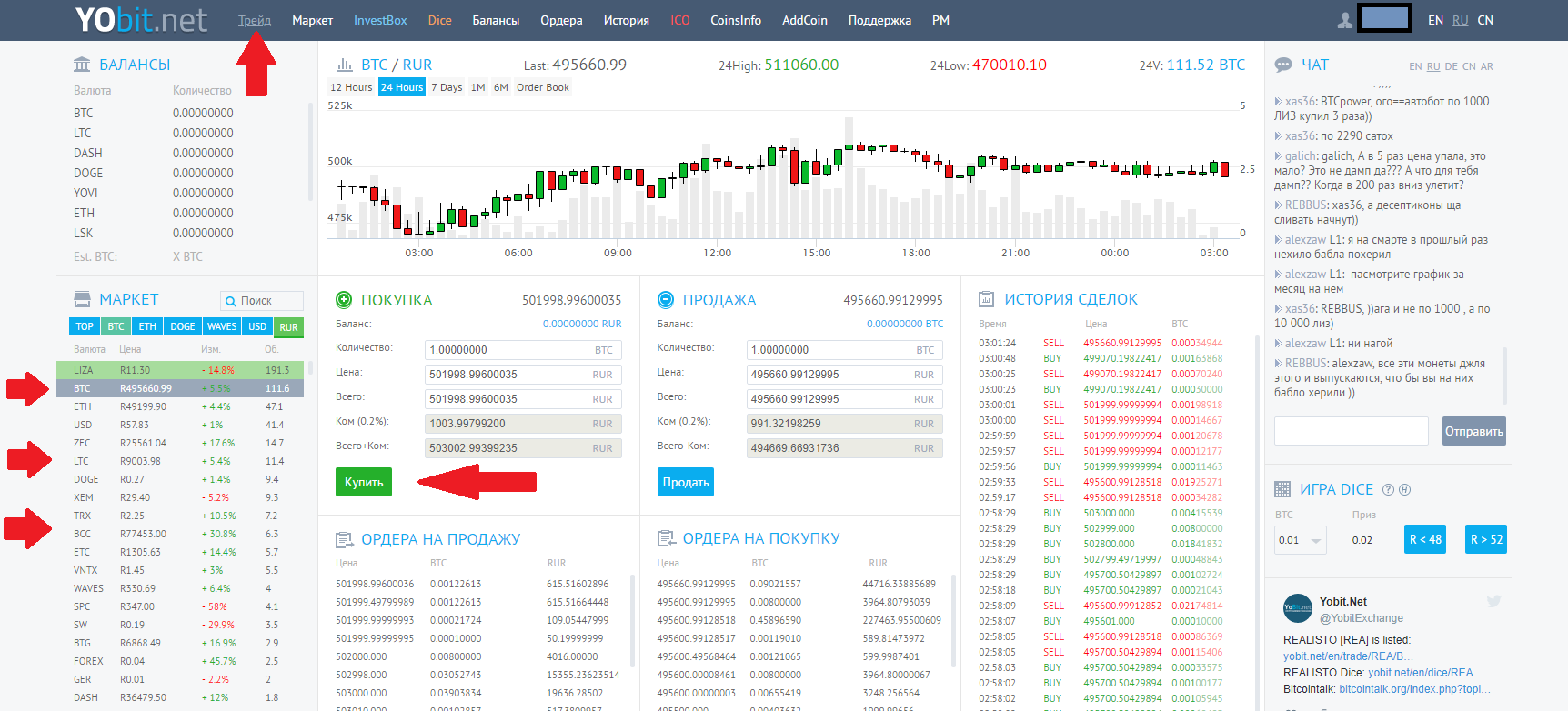
Task: Open the История menu item
Action: pos(627,20)
